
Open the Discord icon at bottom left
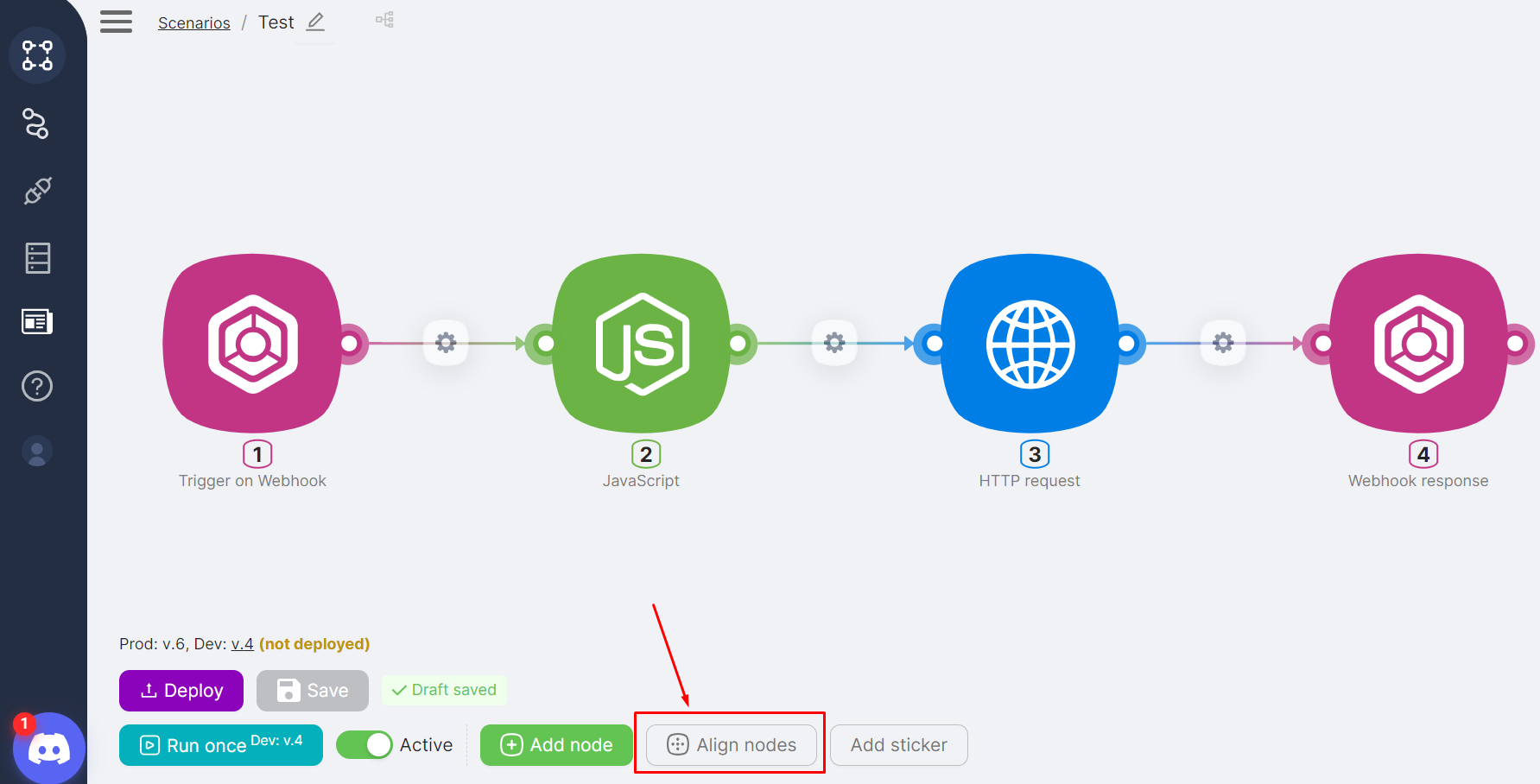(x=49, y=749)
